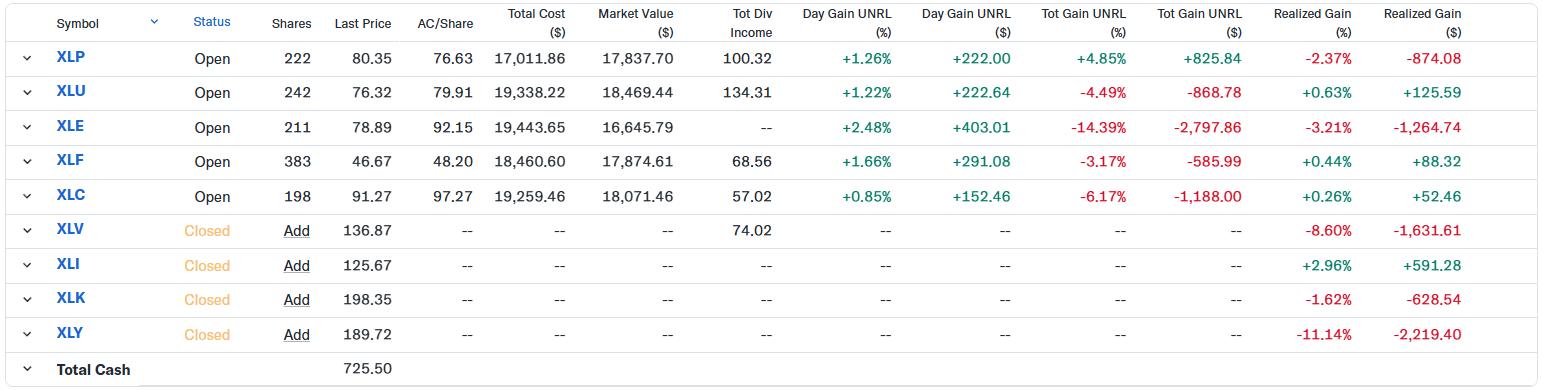Expand the XLE row chevron
The image size is (1542, 390).
pyautogui.click(x=27, y=127)
